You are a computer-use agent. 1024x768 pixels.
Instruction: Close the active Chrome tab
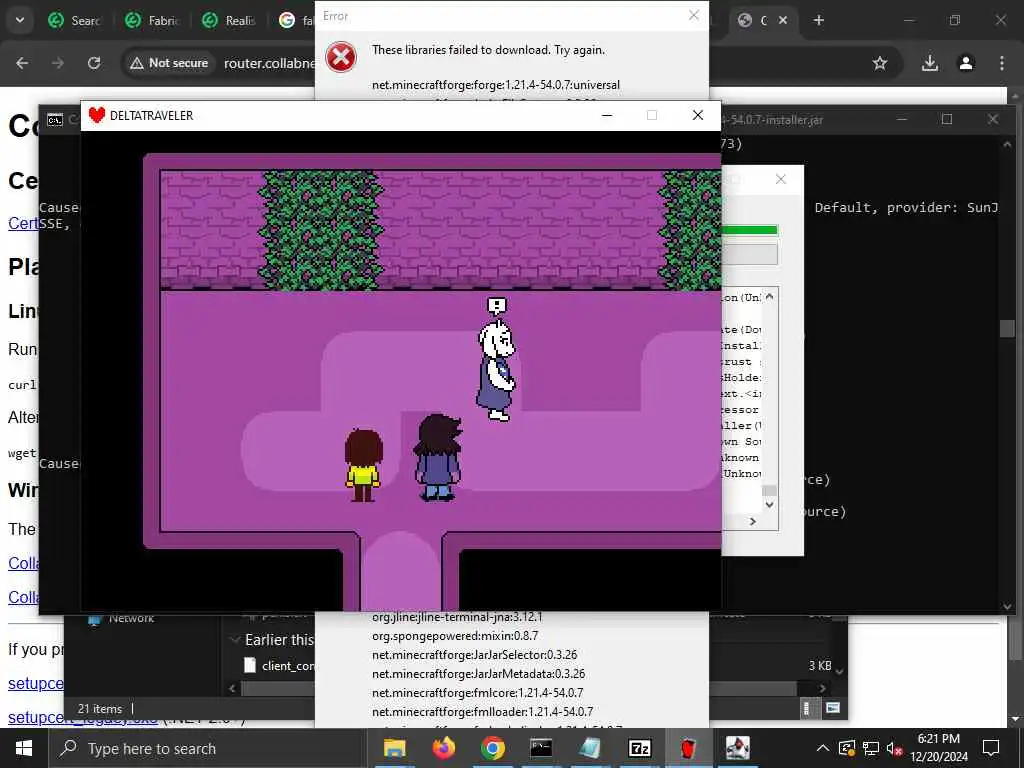pyautogui.click(x=783, y=20)
